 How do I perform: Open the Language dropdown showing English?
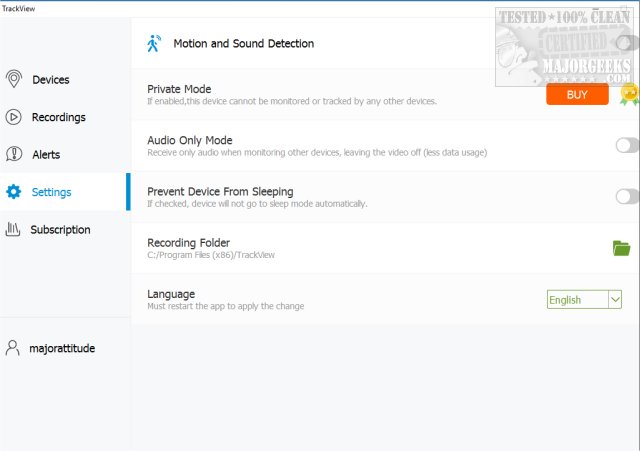(584, 300)
